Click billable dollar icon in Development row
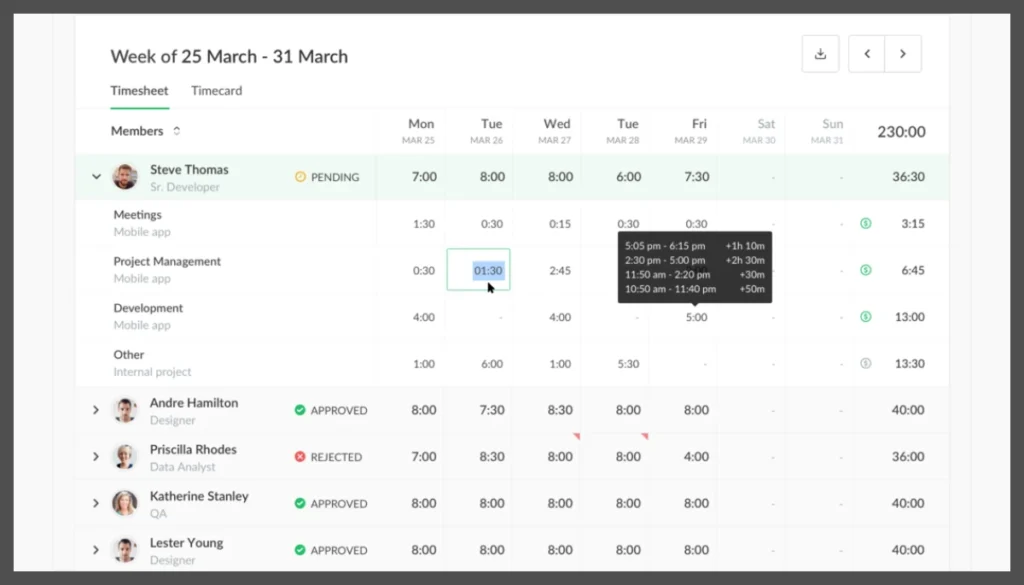The height and width of the screenshot is (585, 1024). [865, 317]
